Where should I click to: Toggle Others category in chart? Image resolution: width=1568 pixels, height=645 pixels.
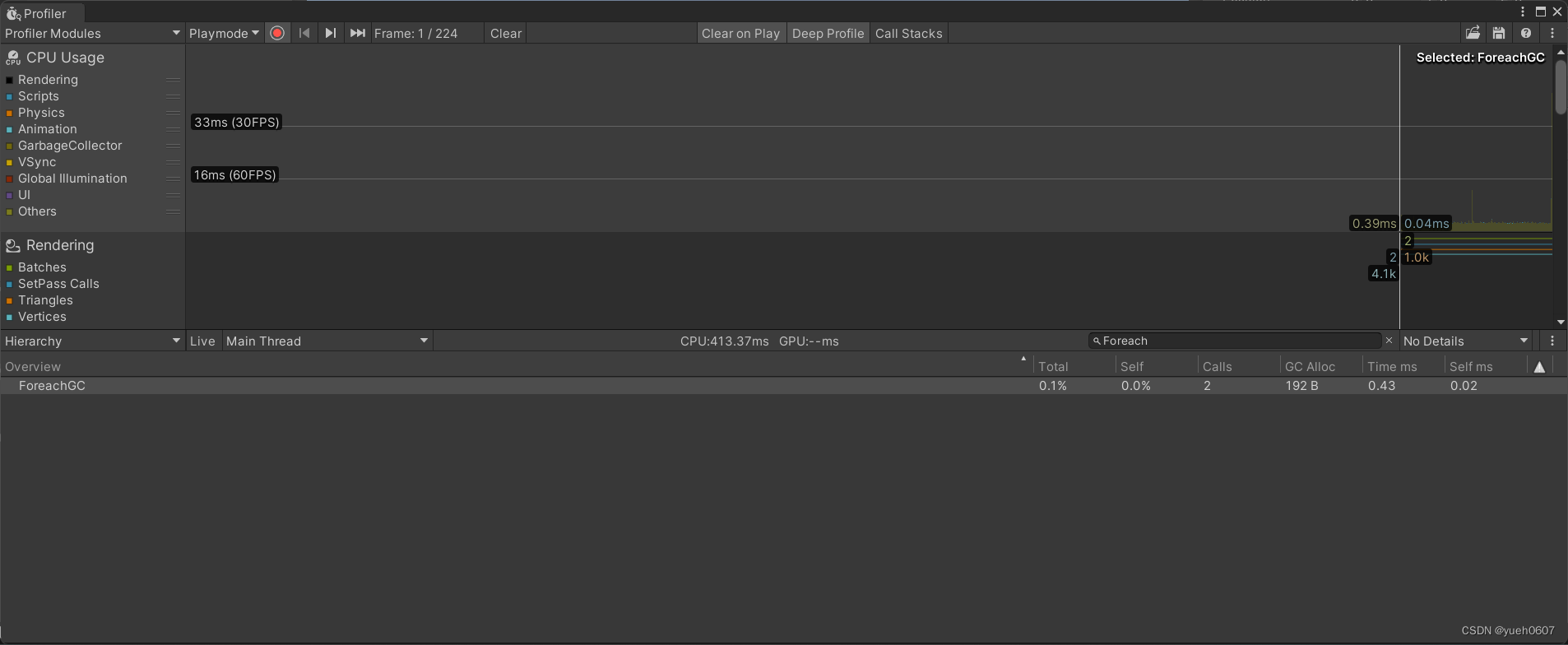(10, 211)
